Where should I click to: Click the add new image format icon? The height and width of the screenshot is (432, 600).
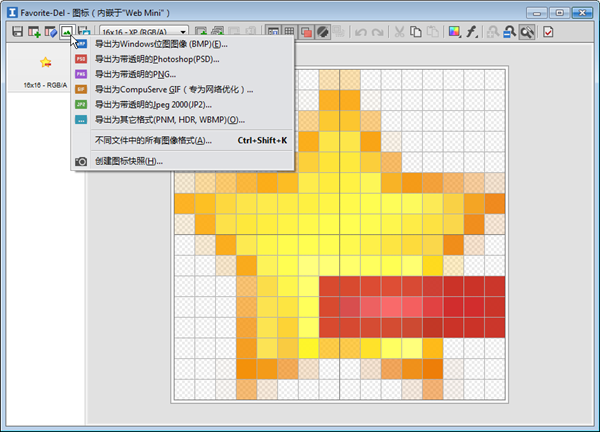click(34, 32)
